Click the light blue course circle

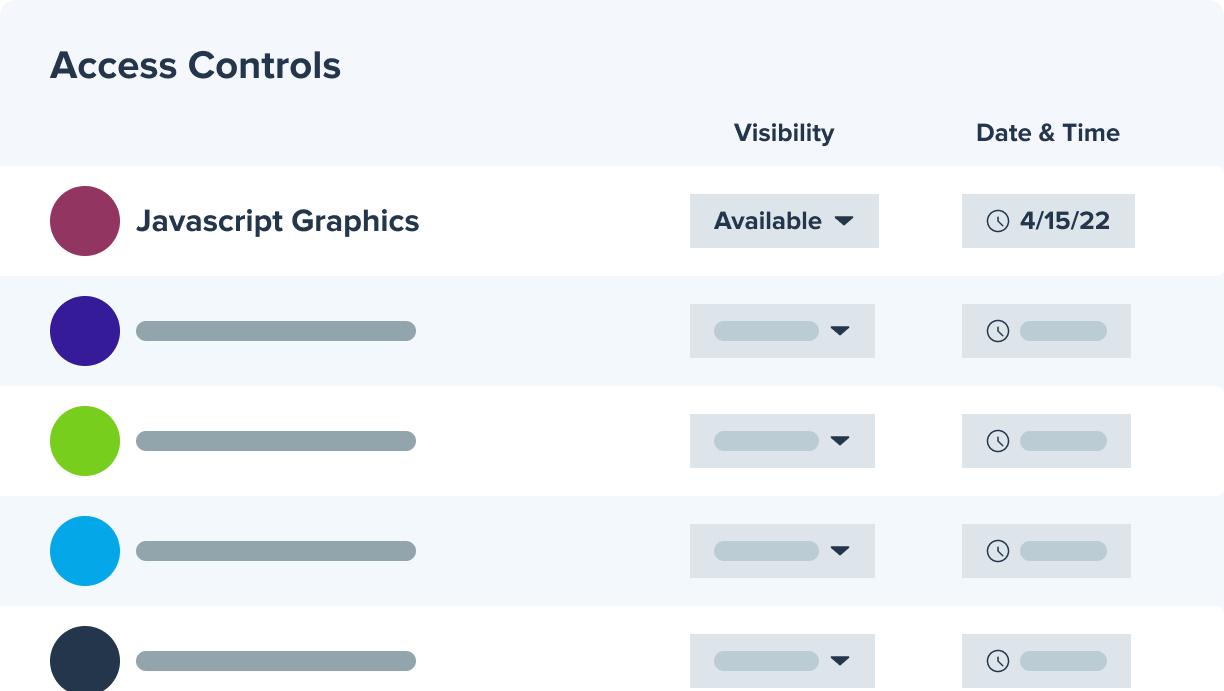(85, 551)
